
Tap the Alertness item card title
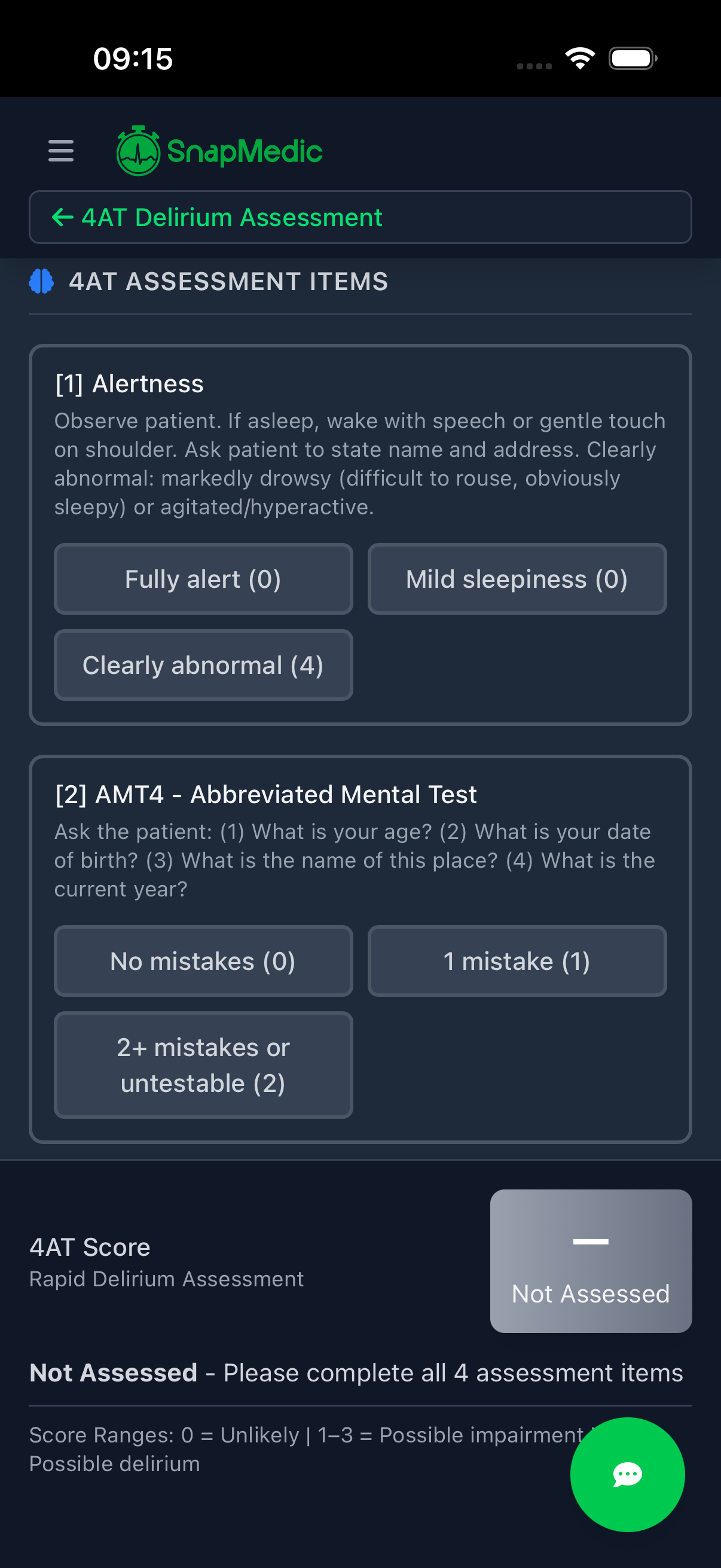tap(129, 383)
